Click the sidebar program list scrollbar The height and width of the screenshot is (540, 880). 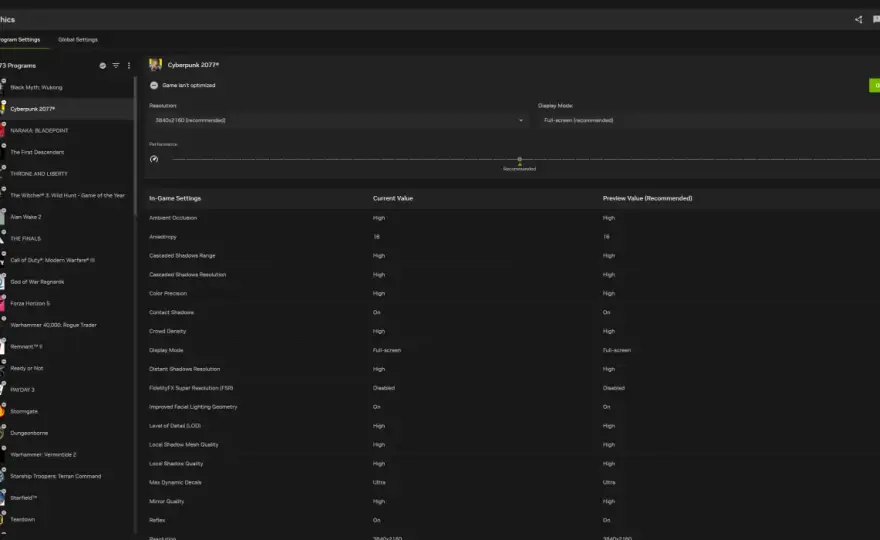[x=135, y=146]
